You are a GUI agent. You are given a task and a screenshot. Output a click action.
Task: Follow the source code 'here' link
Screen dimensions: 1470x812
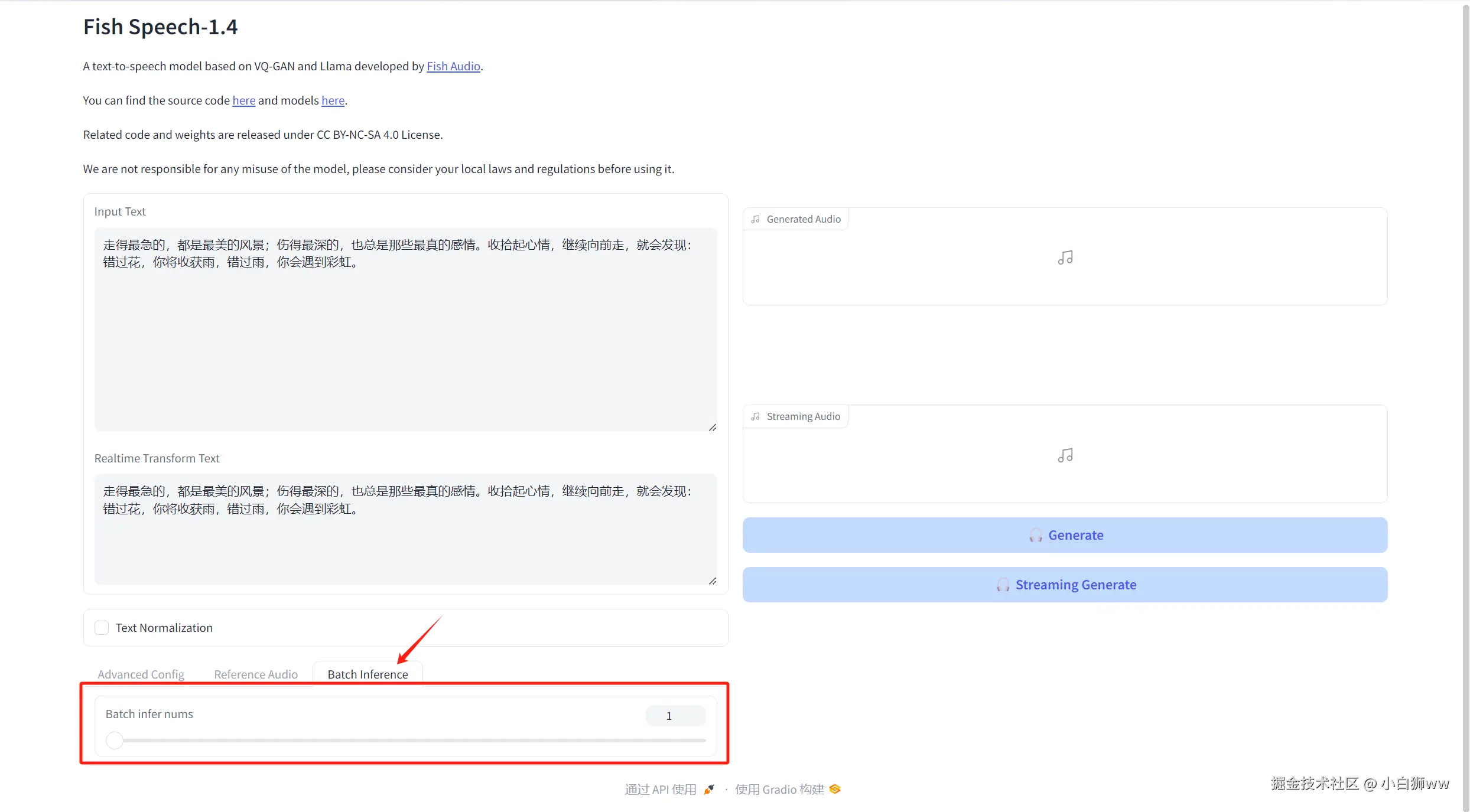pos(243,100)
